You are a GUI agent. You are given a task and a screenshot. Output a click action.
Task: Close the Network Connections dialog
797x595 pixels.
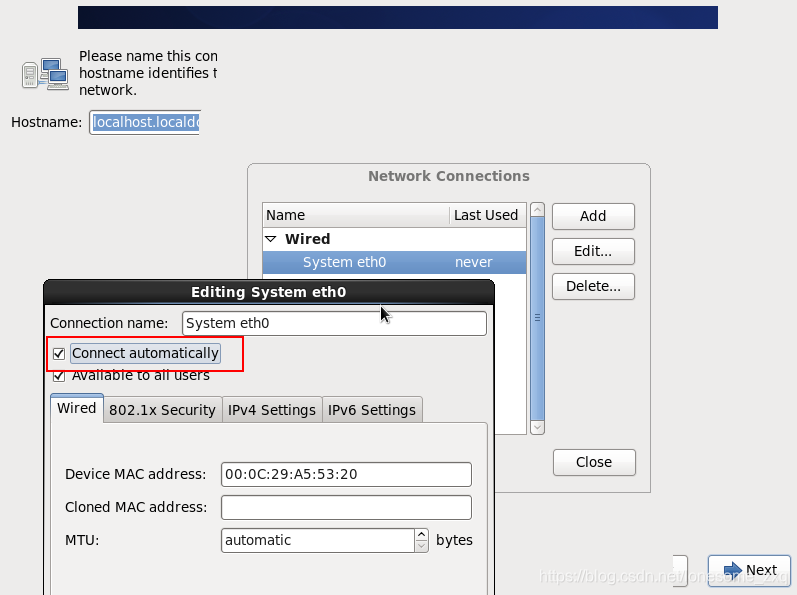pos(594,462)
